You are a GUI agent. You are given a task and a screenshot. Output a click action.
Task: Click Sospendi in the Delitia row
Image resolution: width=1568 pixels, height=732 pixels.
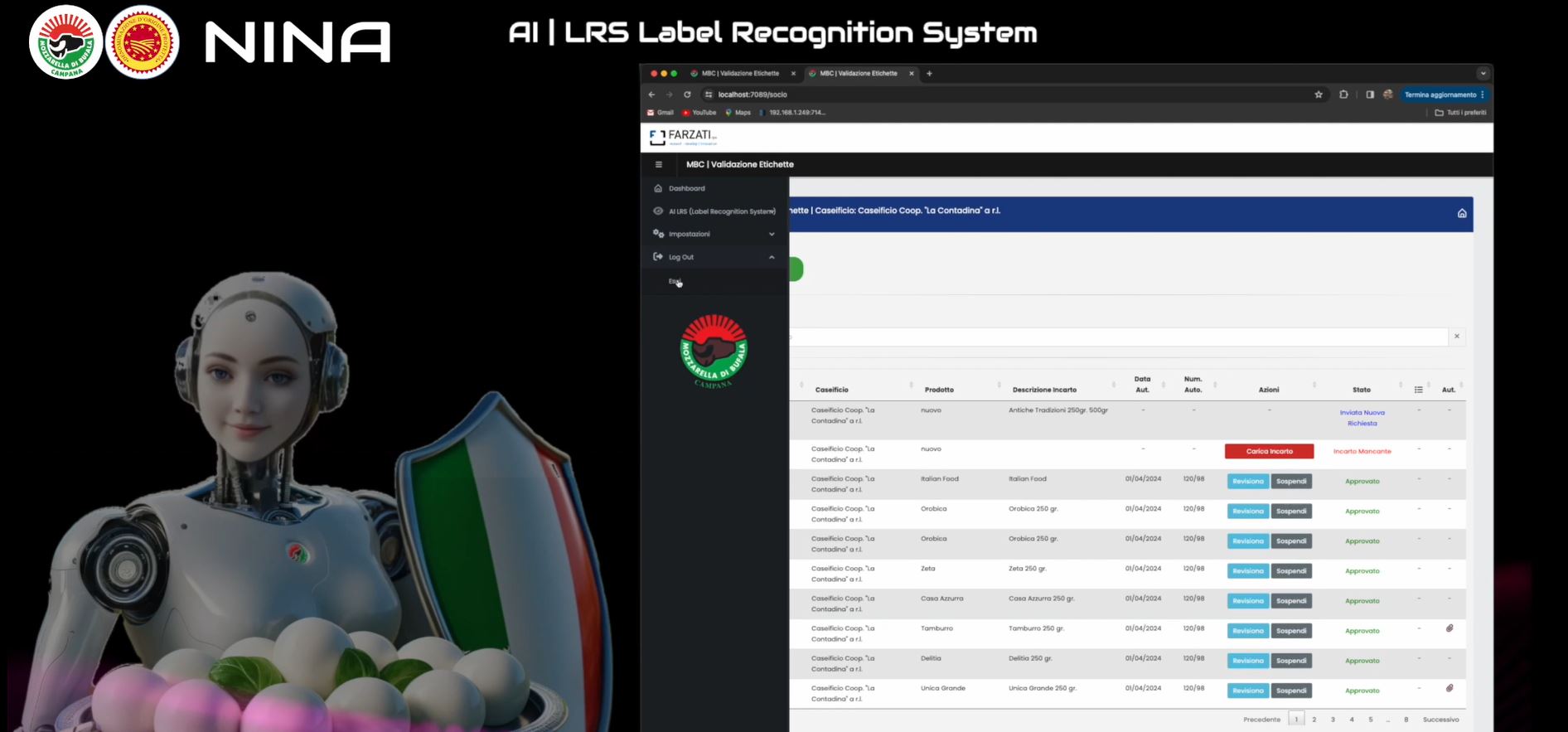pos(1291,660)
